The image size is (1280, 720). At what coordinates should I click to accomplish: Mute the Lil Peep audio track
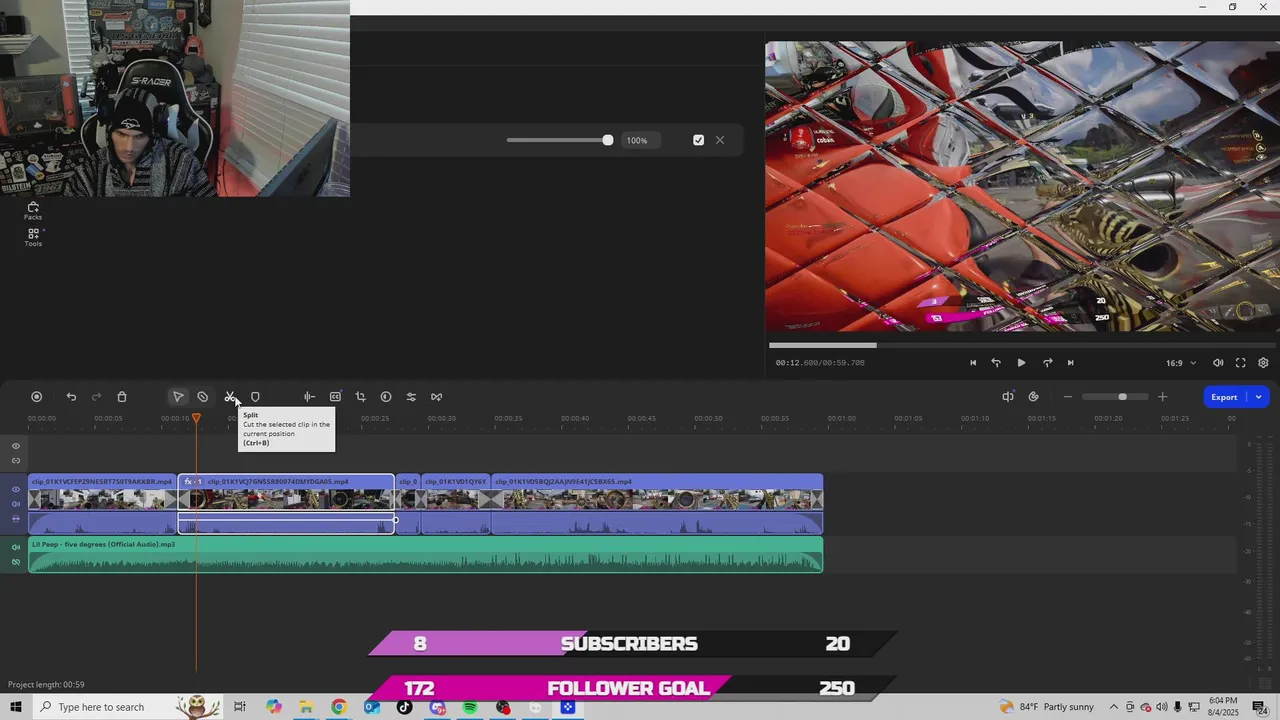tap(16, 547)
